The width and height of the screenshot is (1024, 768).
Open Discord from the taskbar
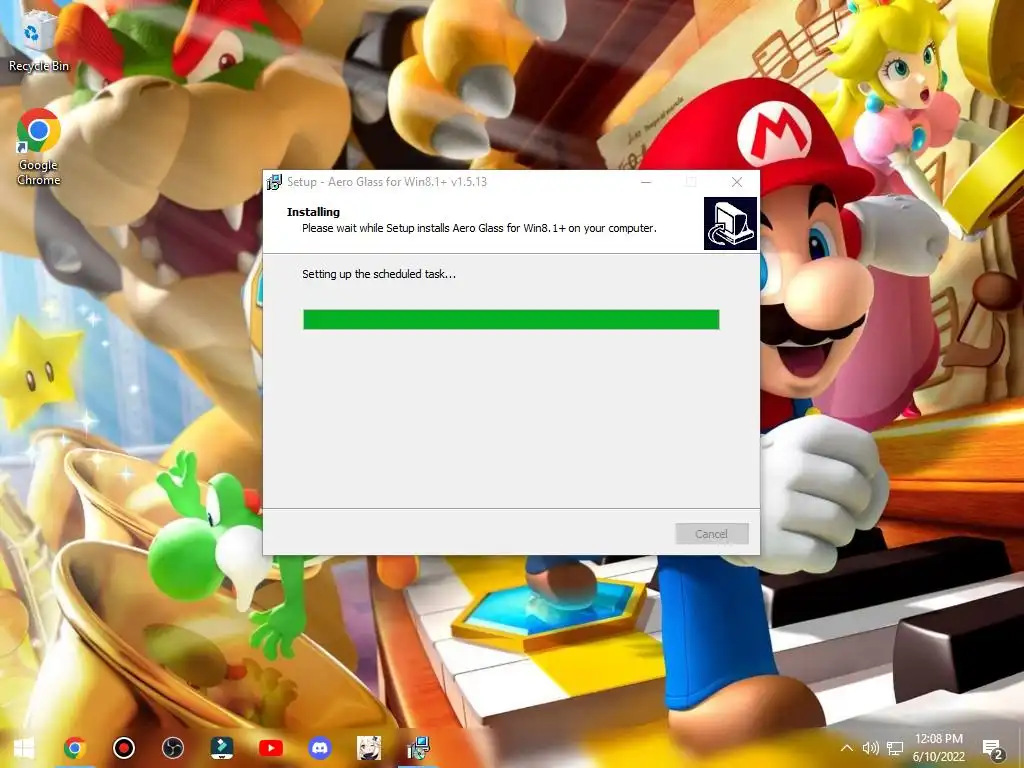click(319, 748)
